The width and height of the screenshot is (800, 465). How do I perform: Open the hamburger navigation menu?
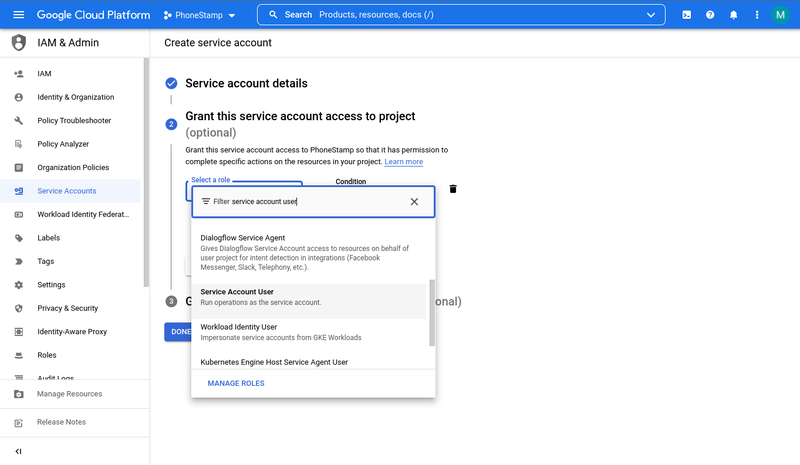(x=18, y=15)
